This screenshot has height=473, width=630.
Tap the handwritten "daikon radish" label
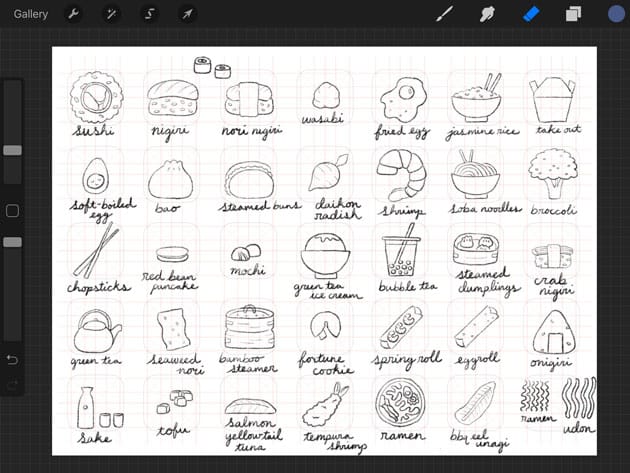click(338, 209)
